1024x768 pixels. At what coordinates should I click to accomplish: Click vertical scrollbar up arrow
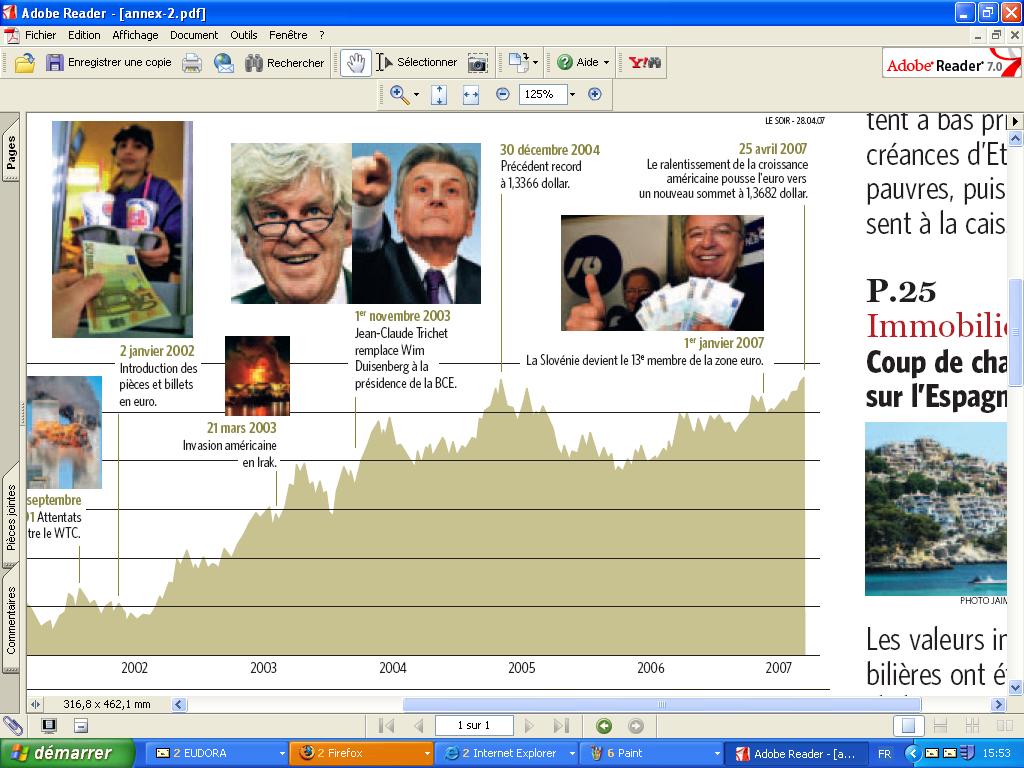(x=1015, y=138)
